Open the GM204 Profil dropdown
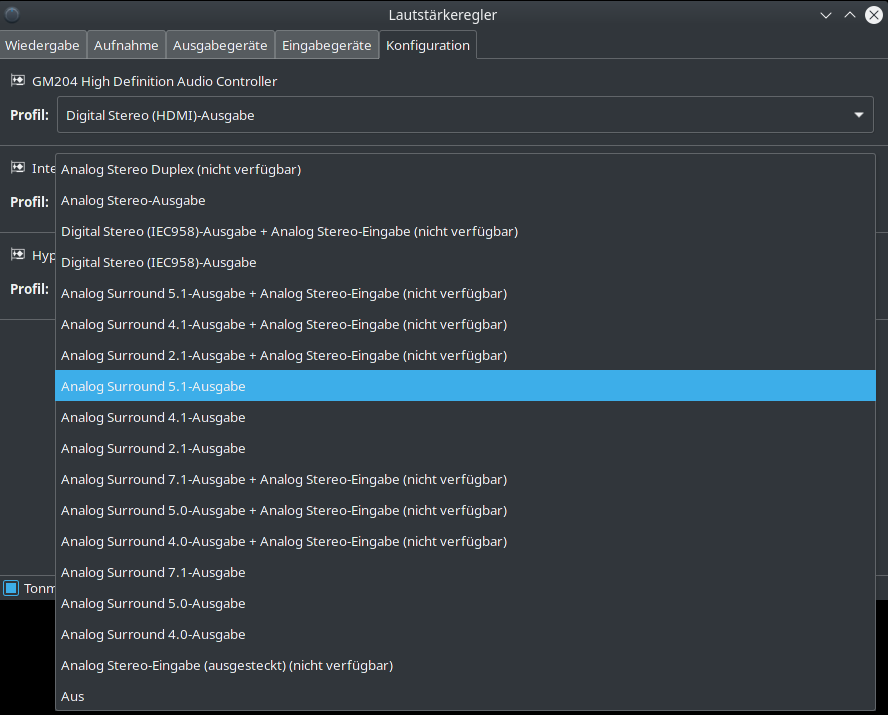This screenshot has width=888, height=715. tap(465, 115)
